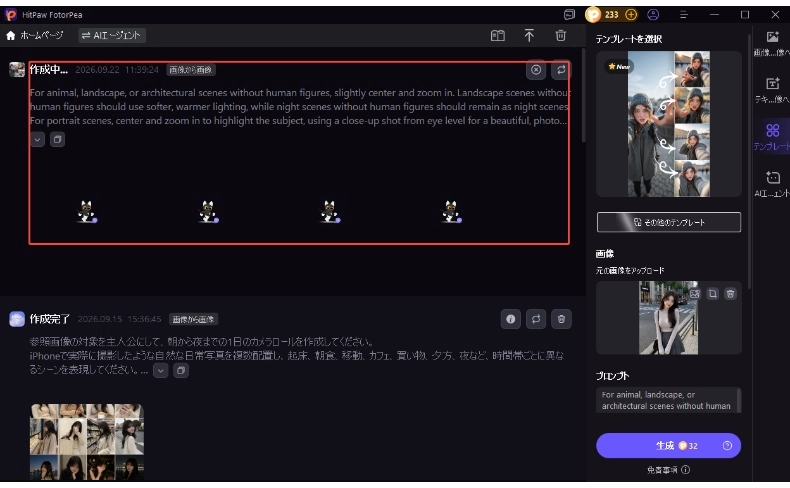Crop the uploaded image icon
Screen dimensions: 790x488
pos(712,294)
